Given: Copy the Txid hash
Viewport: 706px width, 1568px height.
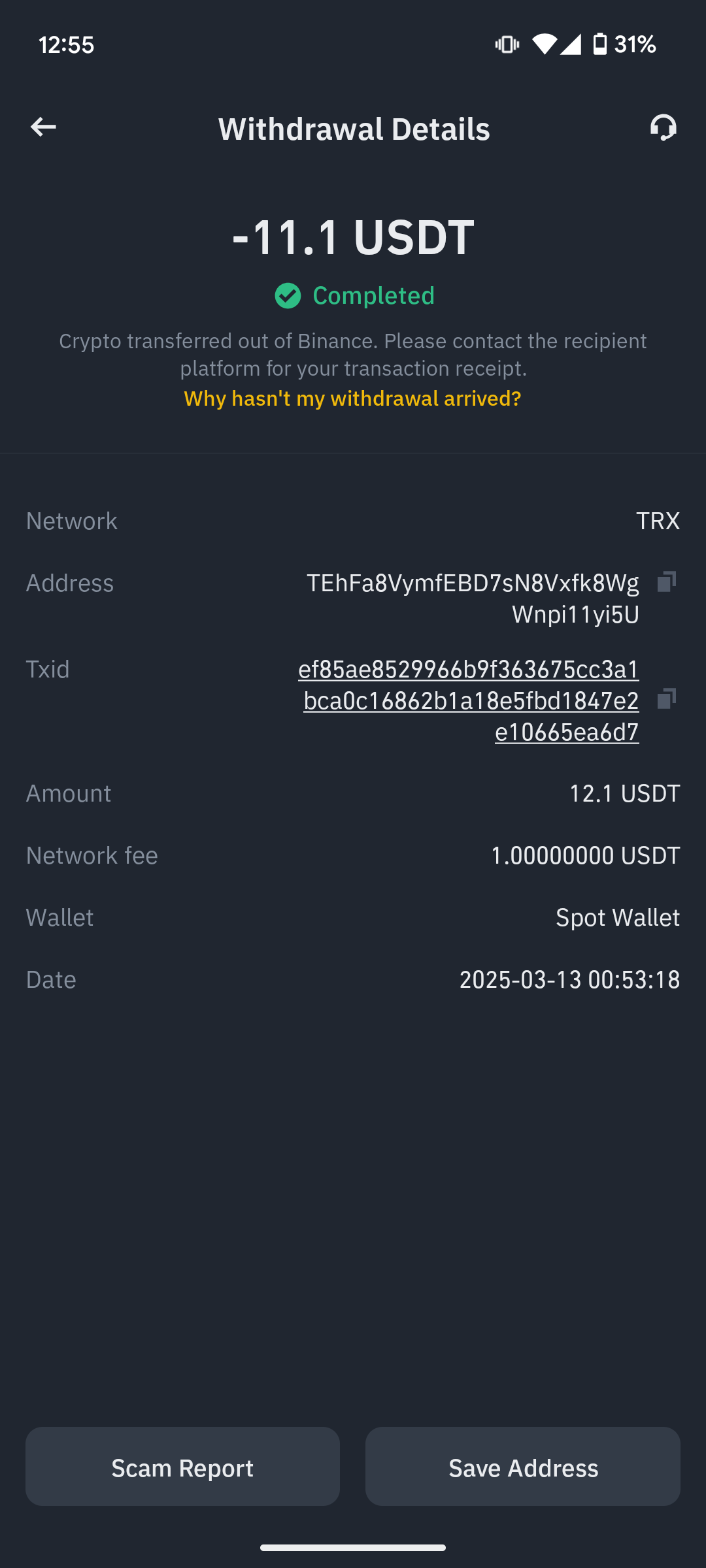Looking at the screenshot, I should coord(666,699).
